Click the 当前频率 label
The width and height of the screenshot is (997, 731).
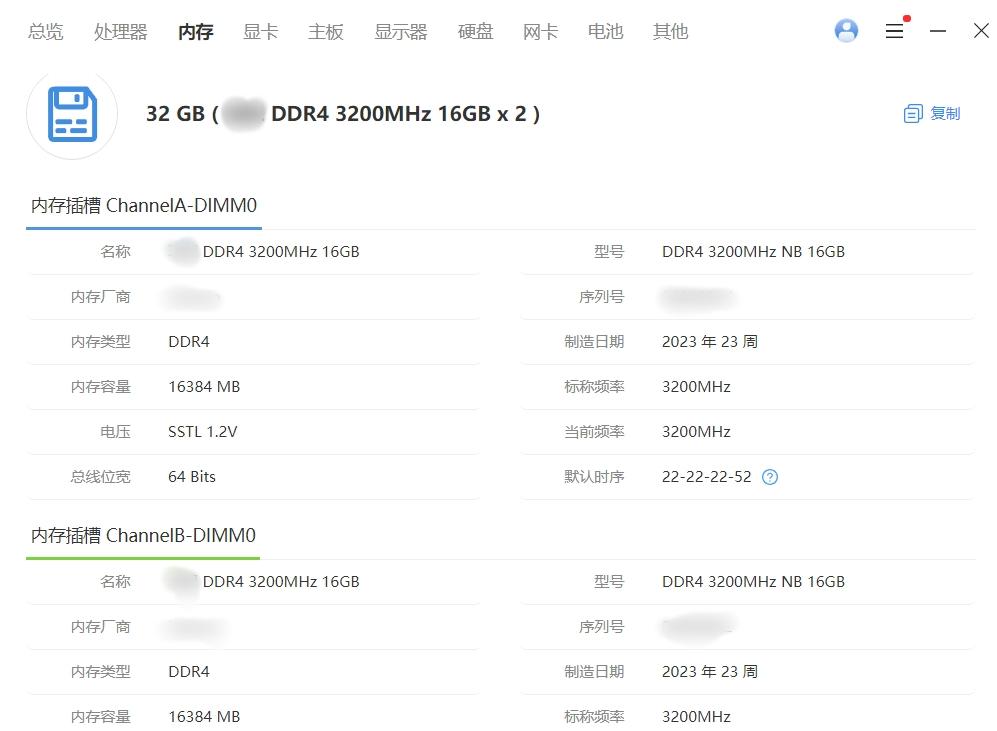pos(594,432)
